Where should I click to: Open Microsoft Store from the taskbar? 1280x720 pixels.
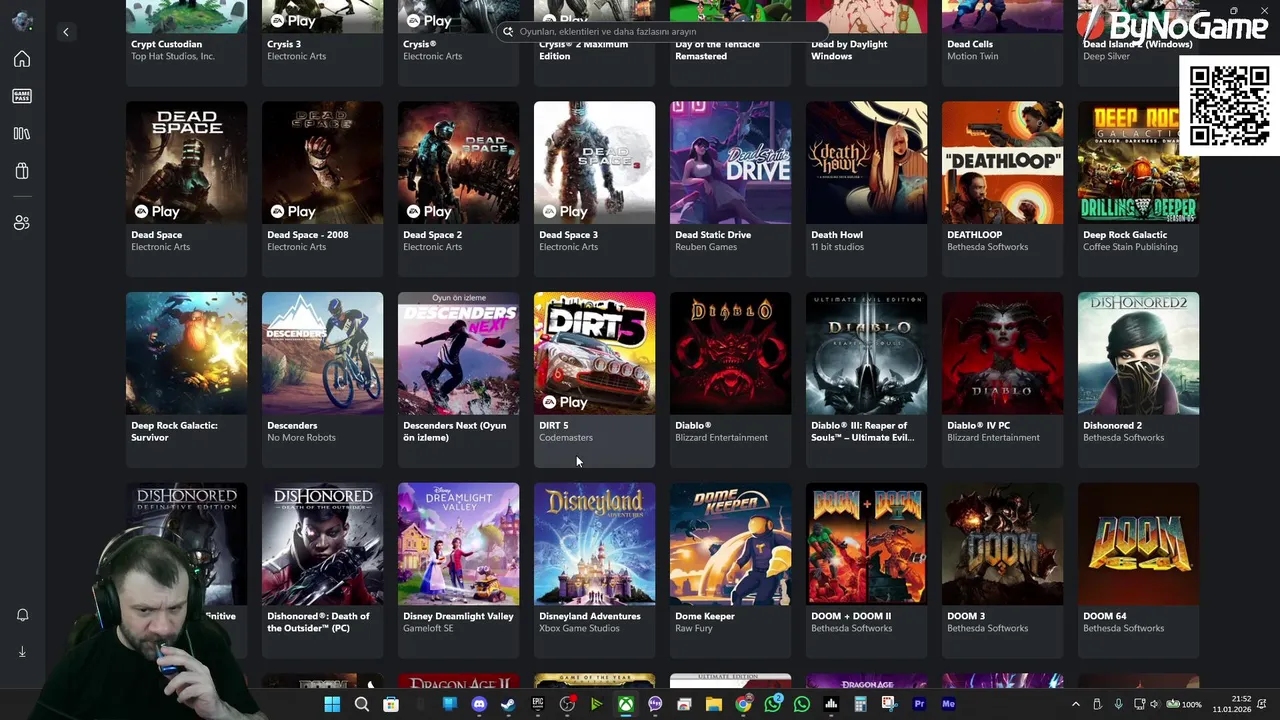[391, 704]
